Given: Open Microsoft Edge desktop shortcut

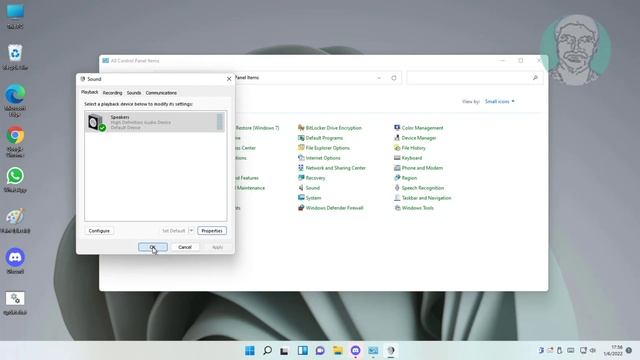Looking at the screenshot, I should [15, 100].
